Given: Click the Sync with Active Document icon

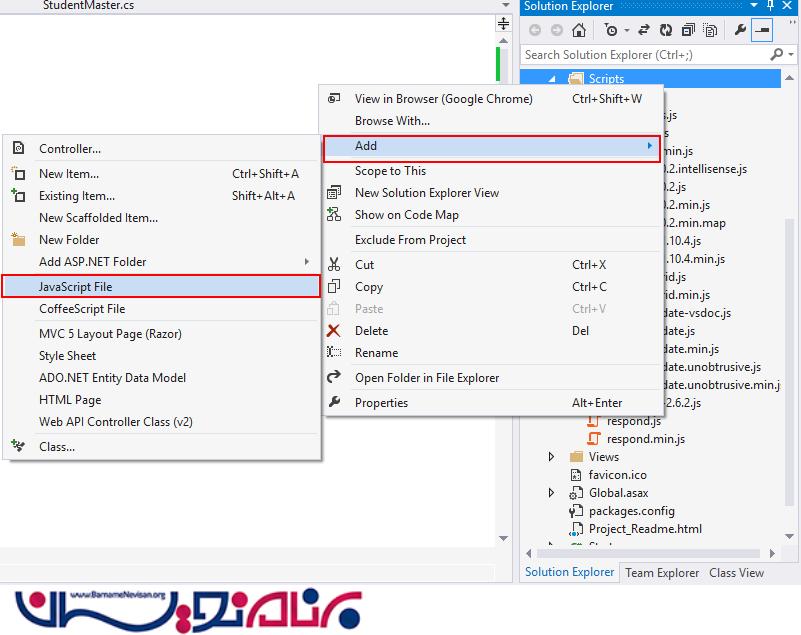Looking at the screenshot, I should click(644, 30).
